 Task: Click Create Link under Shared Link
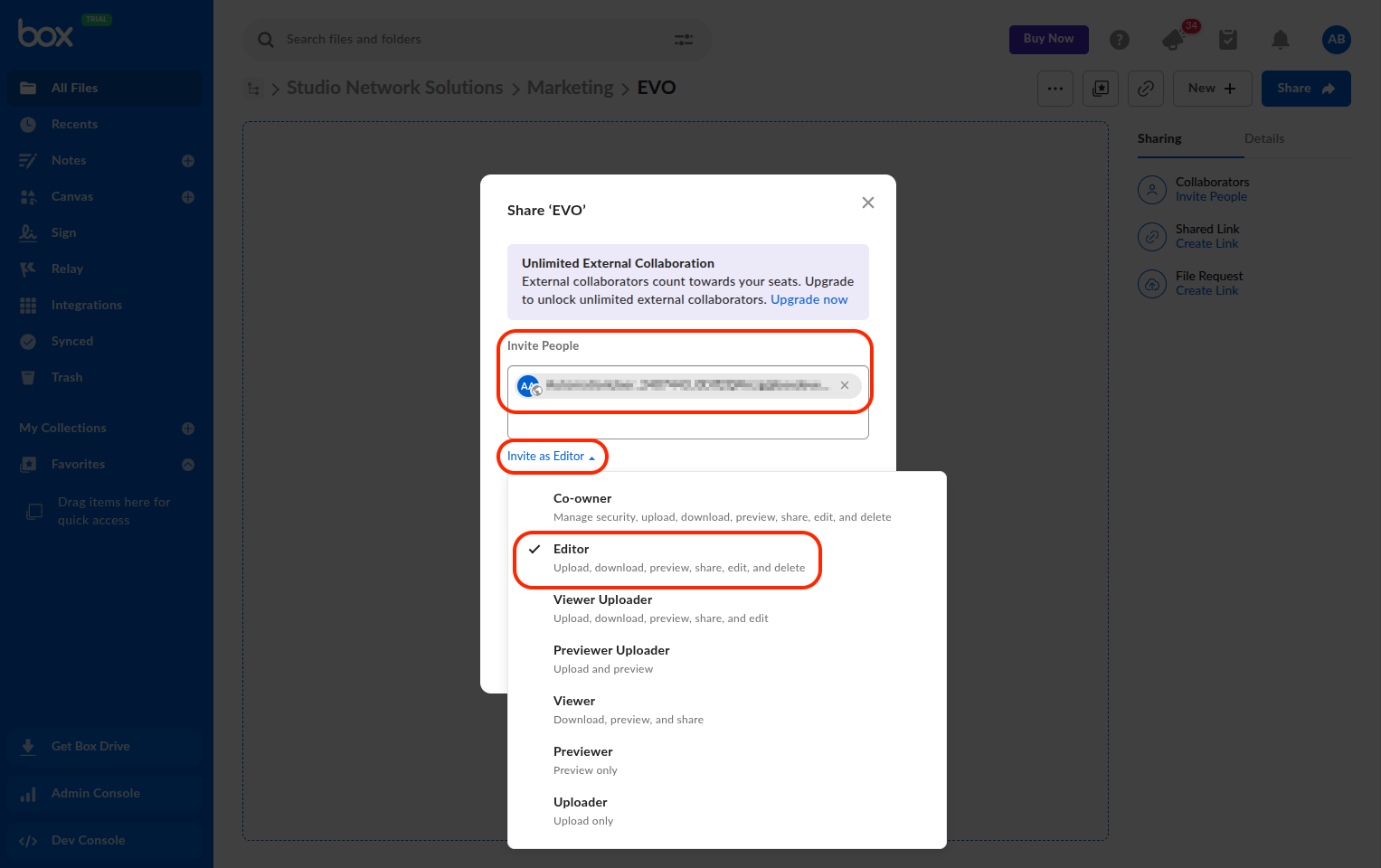point(1207,244)
